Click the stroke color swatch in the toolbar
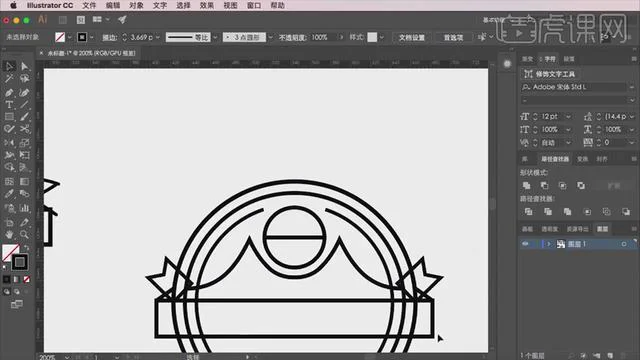The height and width of the screenshot is (360, 640). tap(20, 262)
